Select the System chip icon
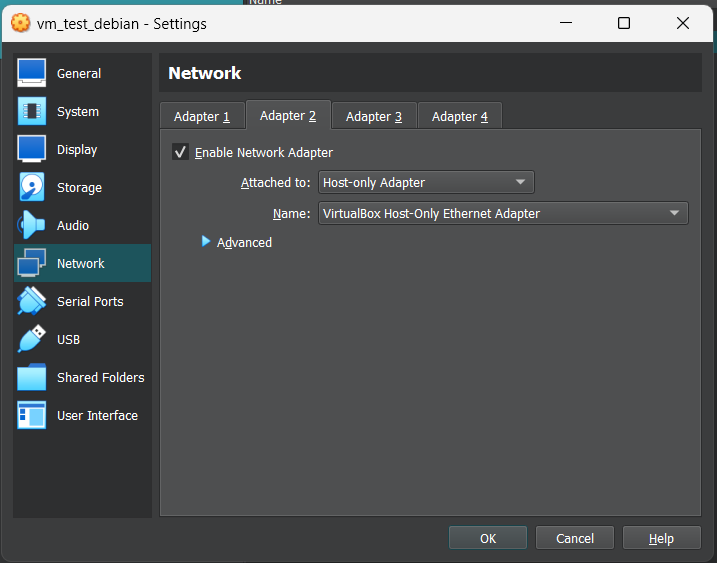This screenshot has height=563, width=717. click(x=32, y=111)
